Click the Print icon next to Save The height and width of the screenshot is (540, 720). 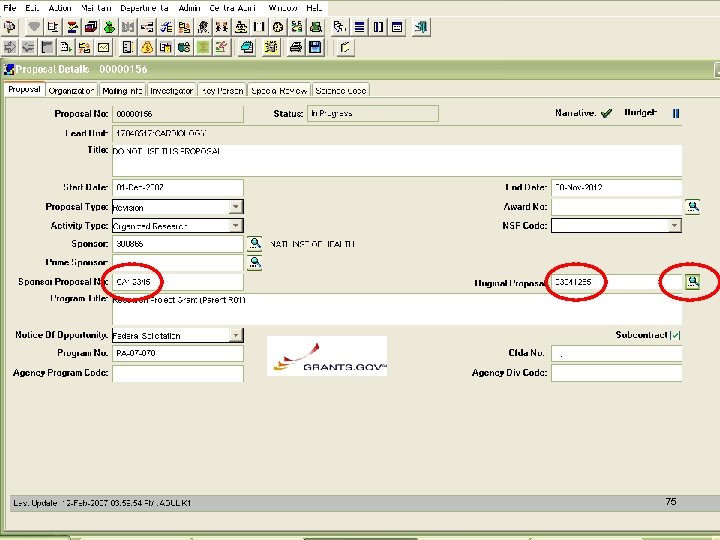tap(296, 47)
